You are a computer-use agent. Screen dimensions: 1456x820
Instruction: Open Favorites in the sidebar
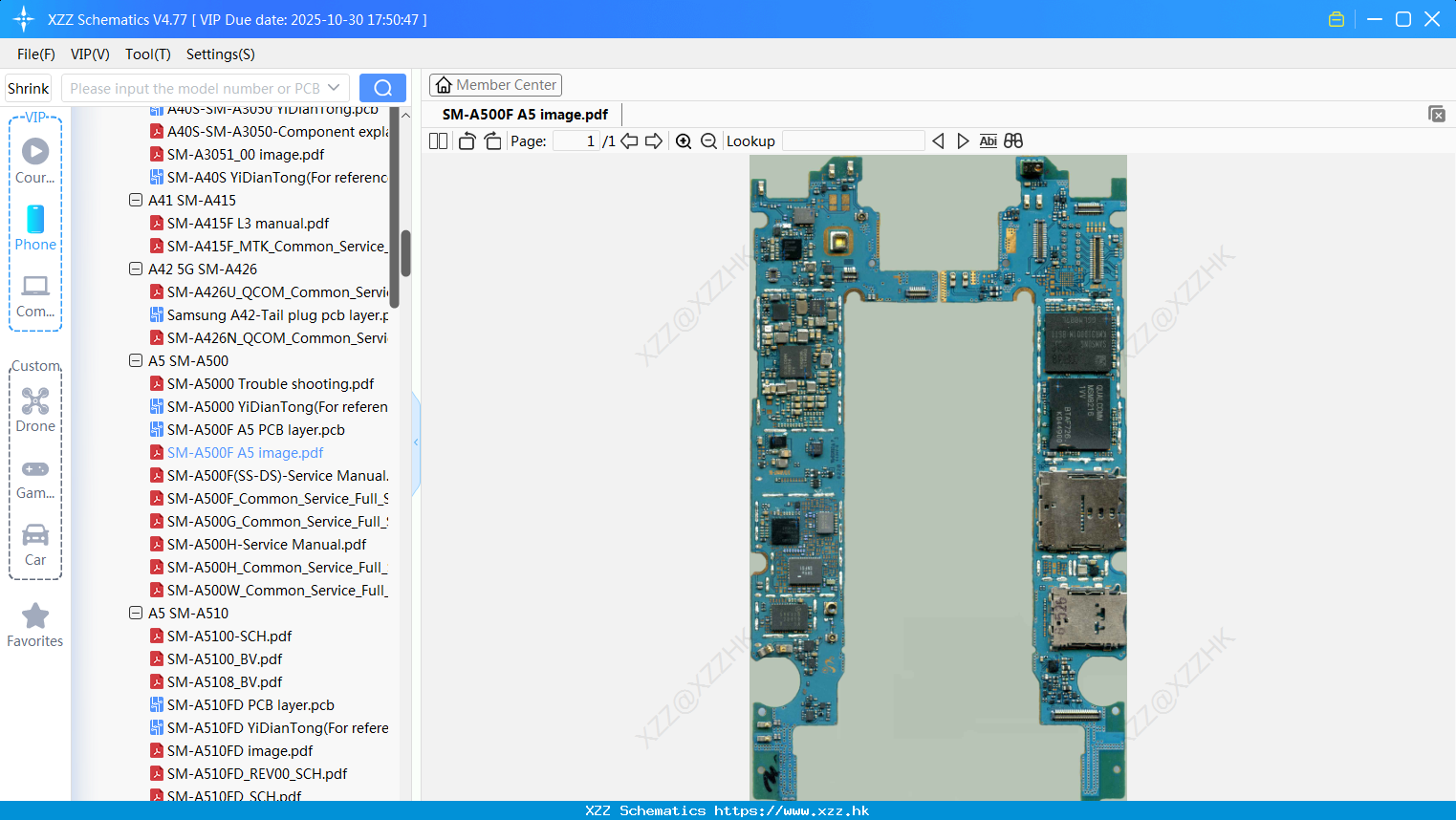pyautogui.click(x=35, y=625)
